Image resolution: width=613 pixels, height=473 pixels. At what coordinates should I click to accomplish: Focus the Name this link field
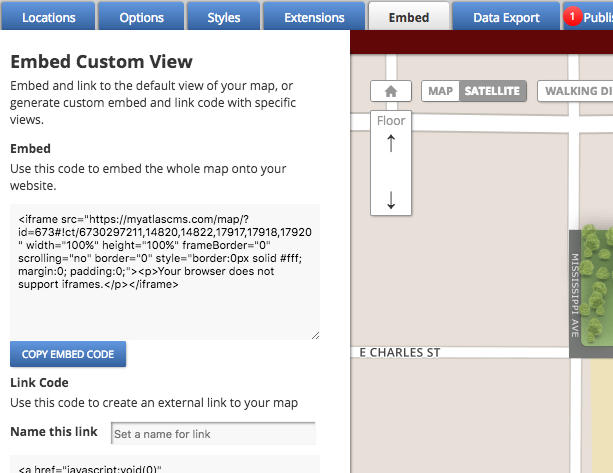213,434
